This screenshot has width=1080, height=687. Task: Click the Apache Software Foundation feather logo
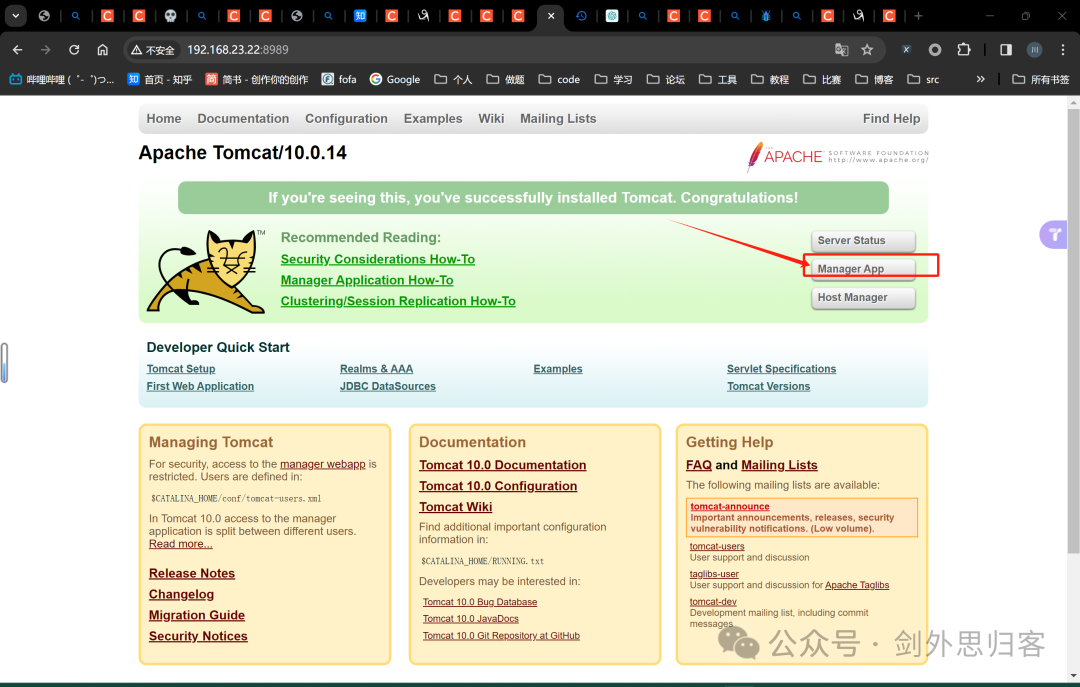point(838,156)
